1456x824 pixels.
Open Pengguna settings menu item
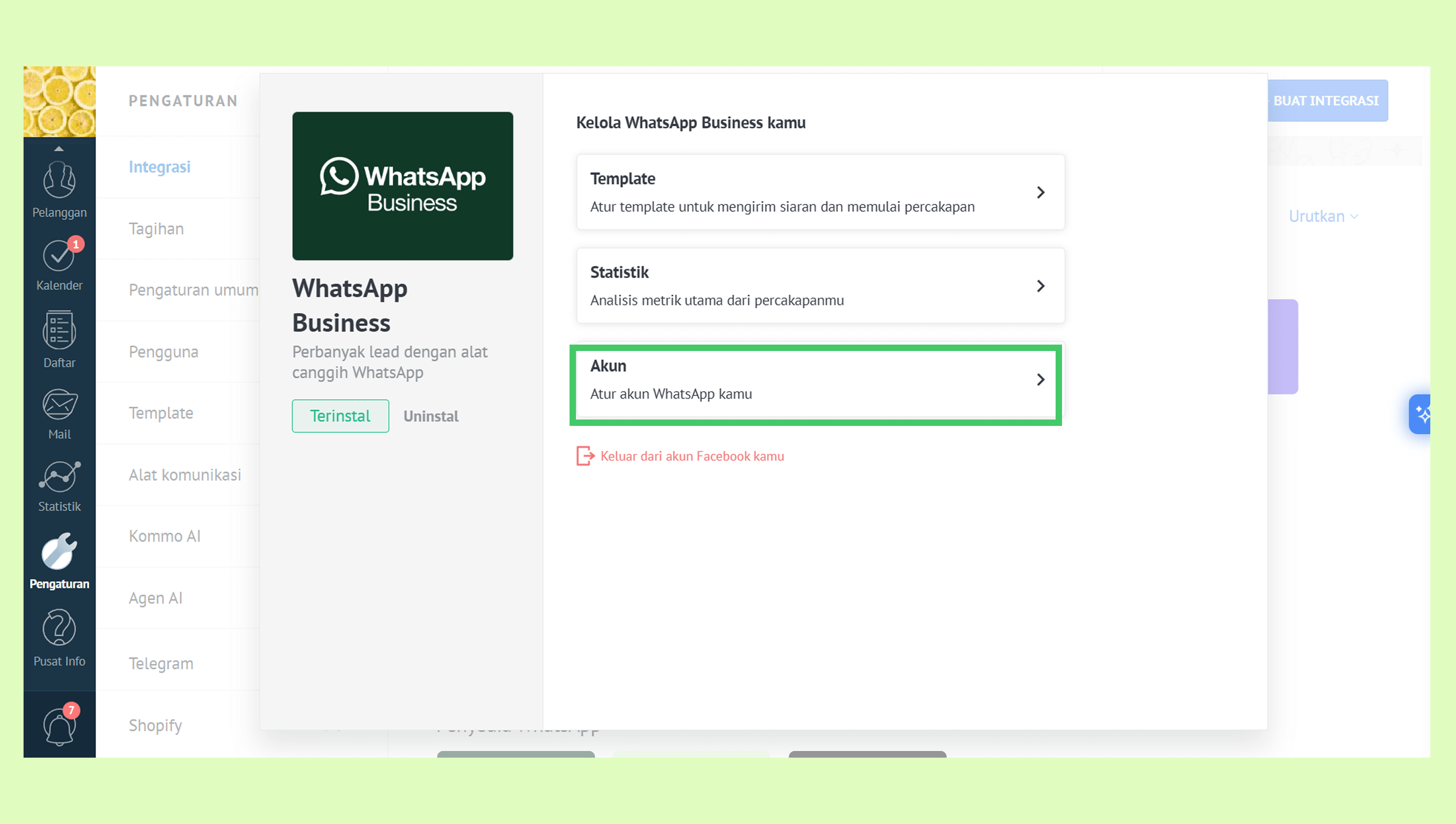pos(164,352)
